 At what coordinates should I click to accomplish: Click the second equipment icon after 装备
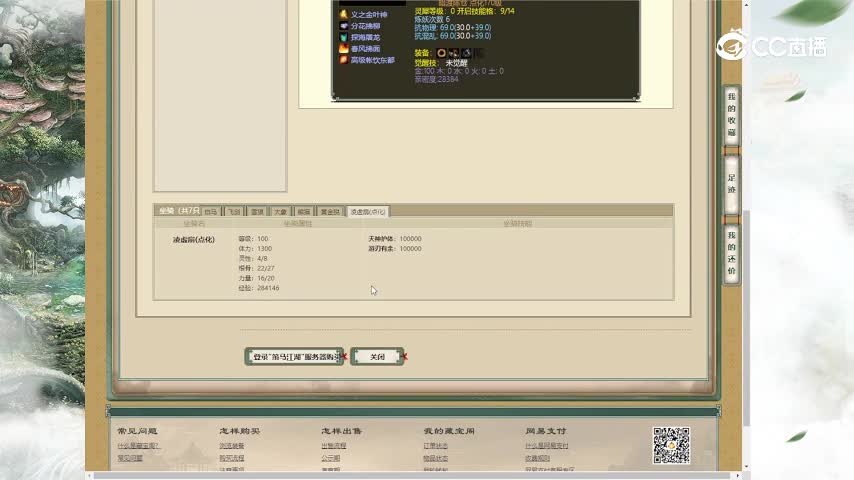pos(454,52)
